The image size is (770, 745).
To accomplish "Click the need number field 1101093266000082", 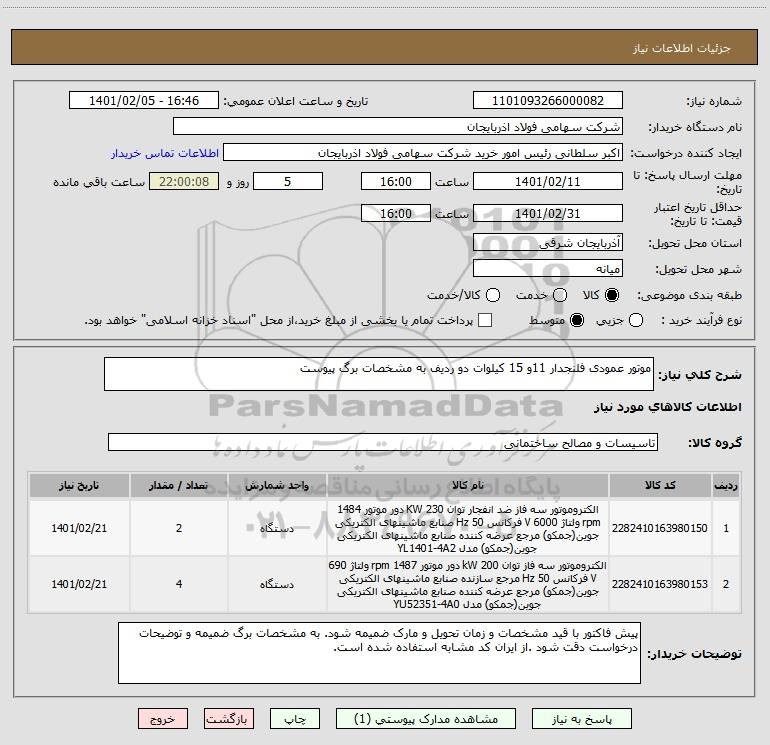I will 548,101.
